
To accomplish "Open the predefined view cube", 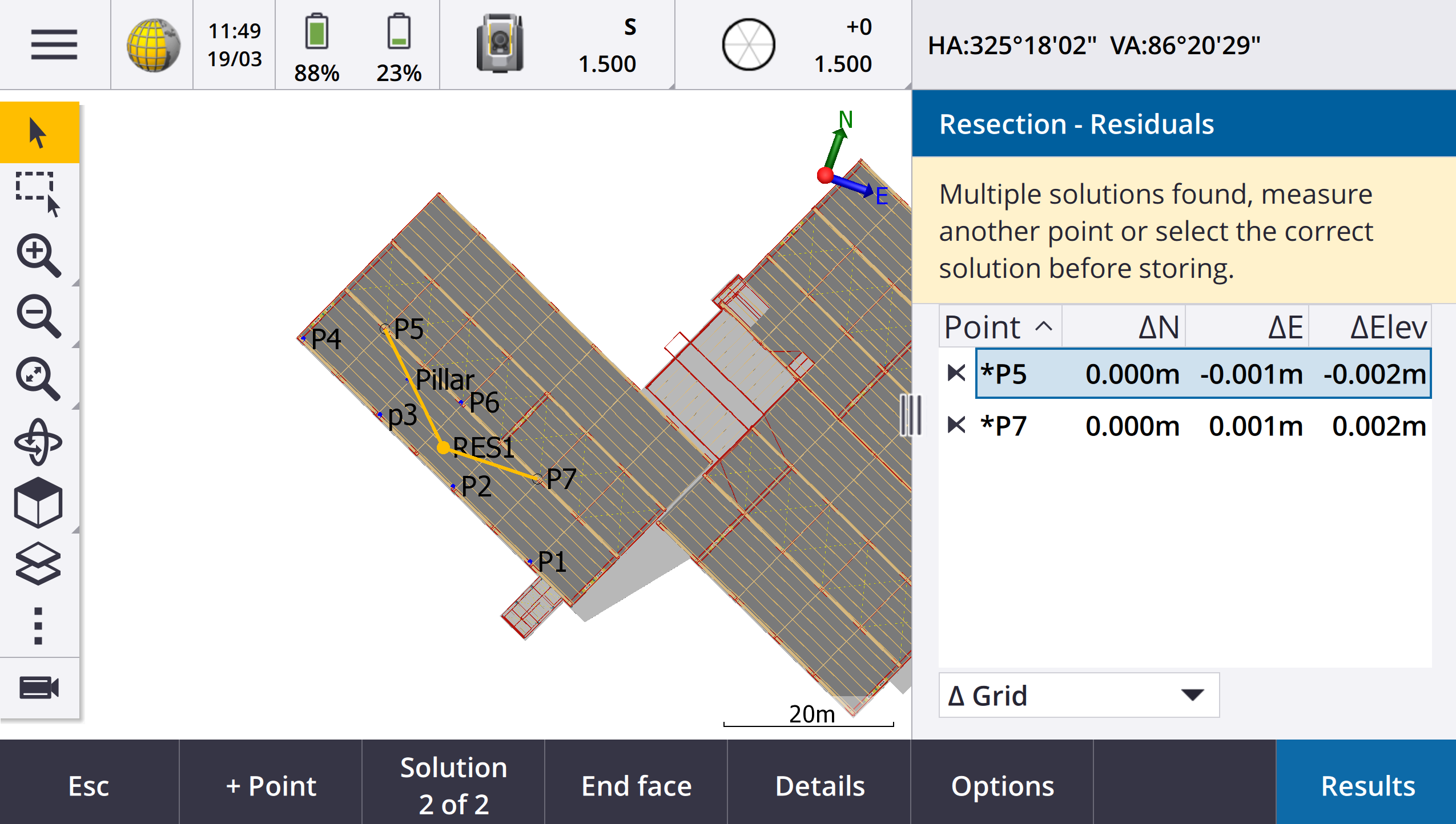I will [x=38, y=503].
